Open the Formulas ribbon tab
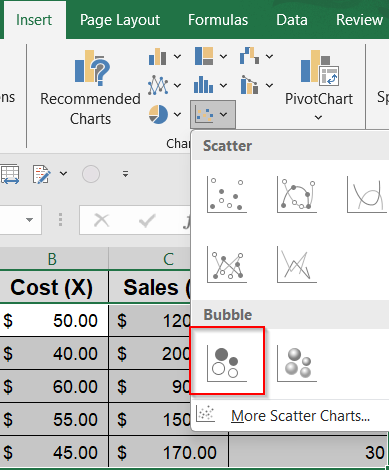This screenshot has height=470, width=389. click(x=218, y=20)
